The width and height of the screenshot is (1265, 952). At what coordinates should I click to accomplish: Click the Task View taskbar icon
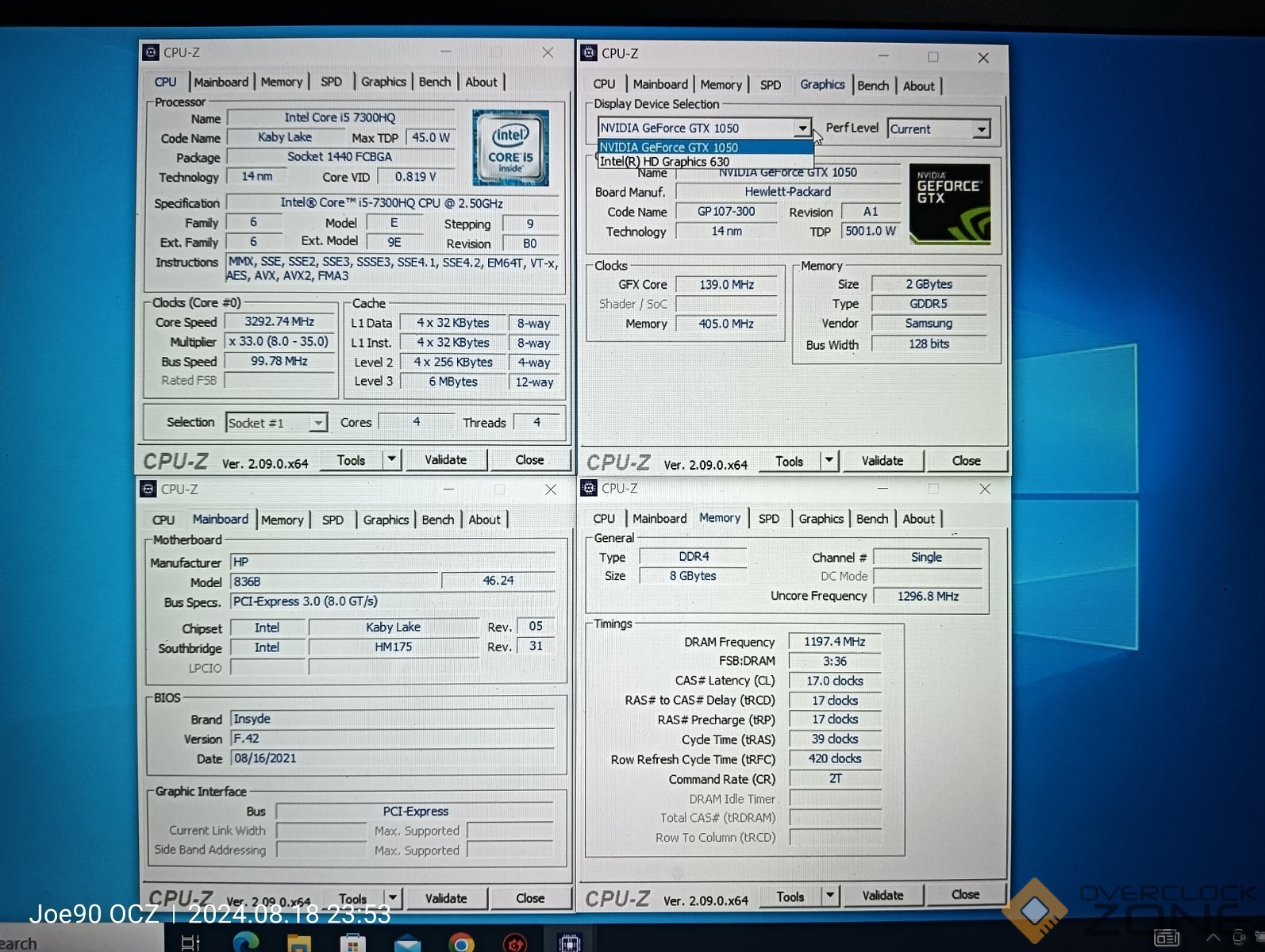(190, 942)
